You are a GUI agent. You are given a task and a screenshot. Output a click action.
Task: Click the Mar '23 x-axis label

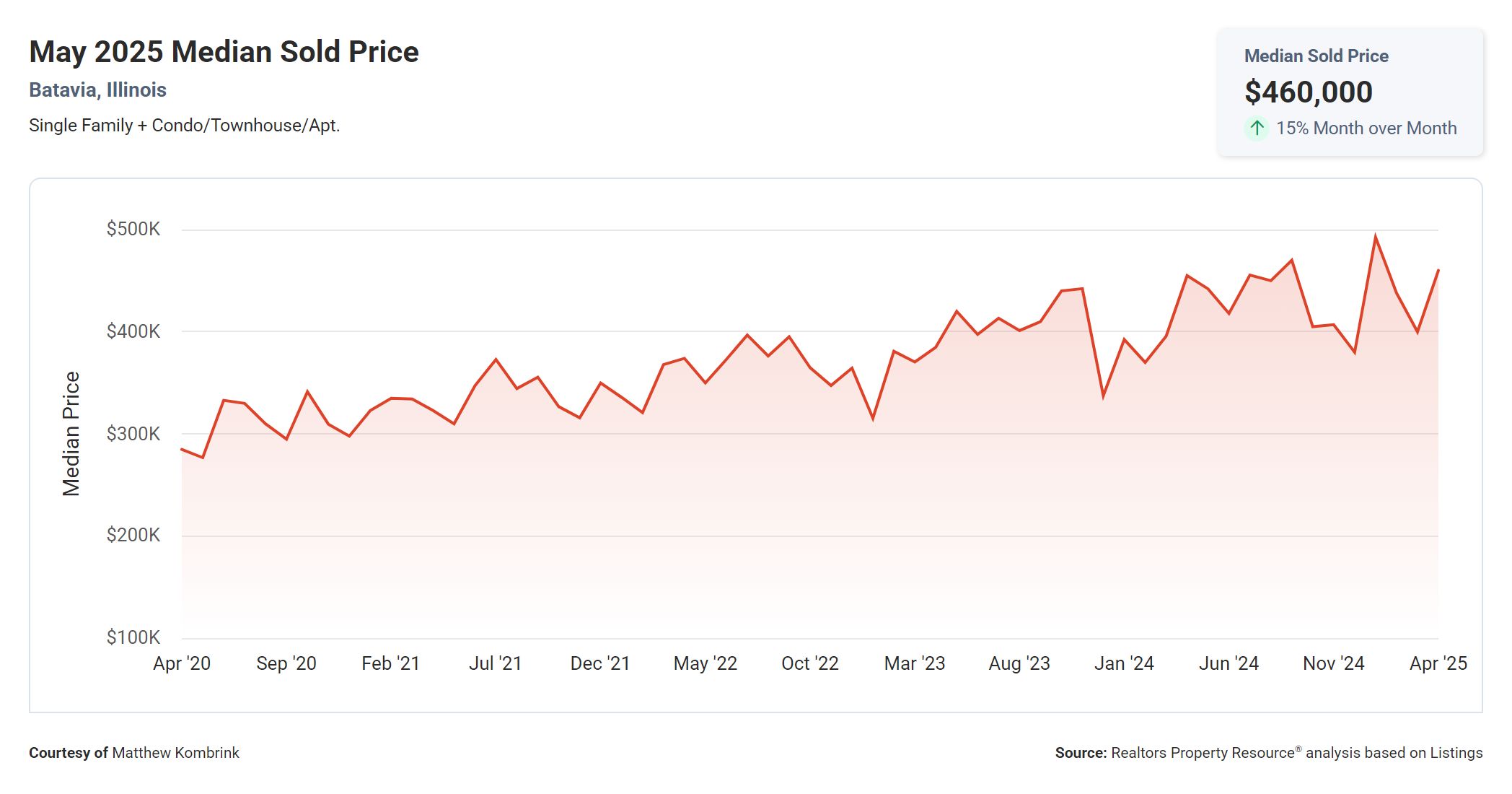pyautogui.click(x=914, y=663)
